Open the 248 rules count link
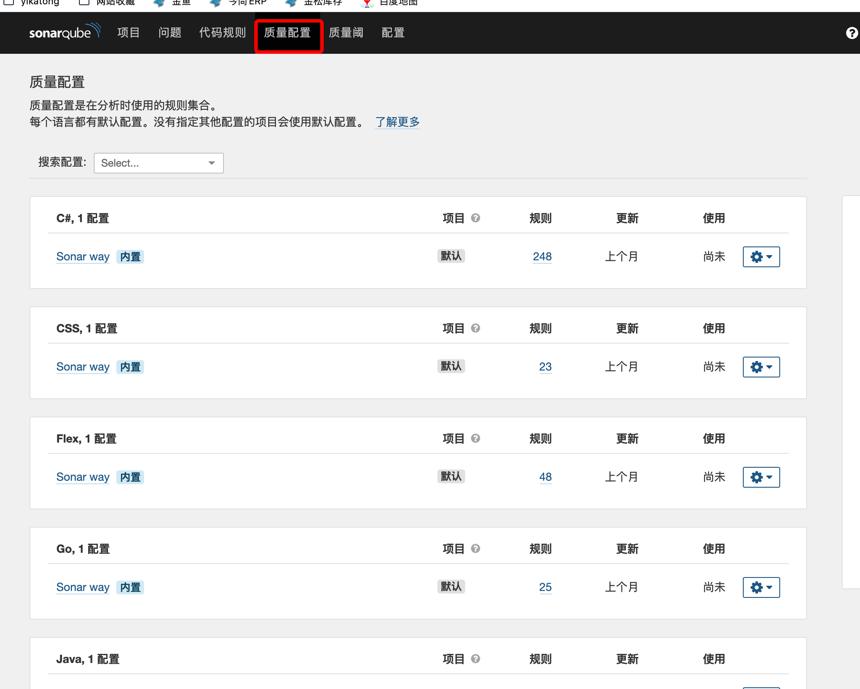 click(542, 256)
